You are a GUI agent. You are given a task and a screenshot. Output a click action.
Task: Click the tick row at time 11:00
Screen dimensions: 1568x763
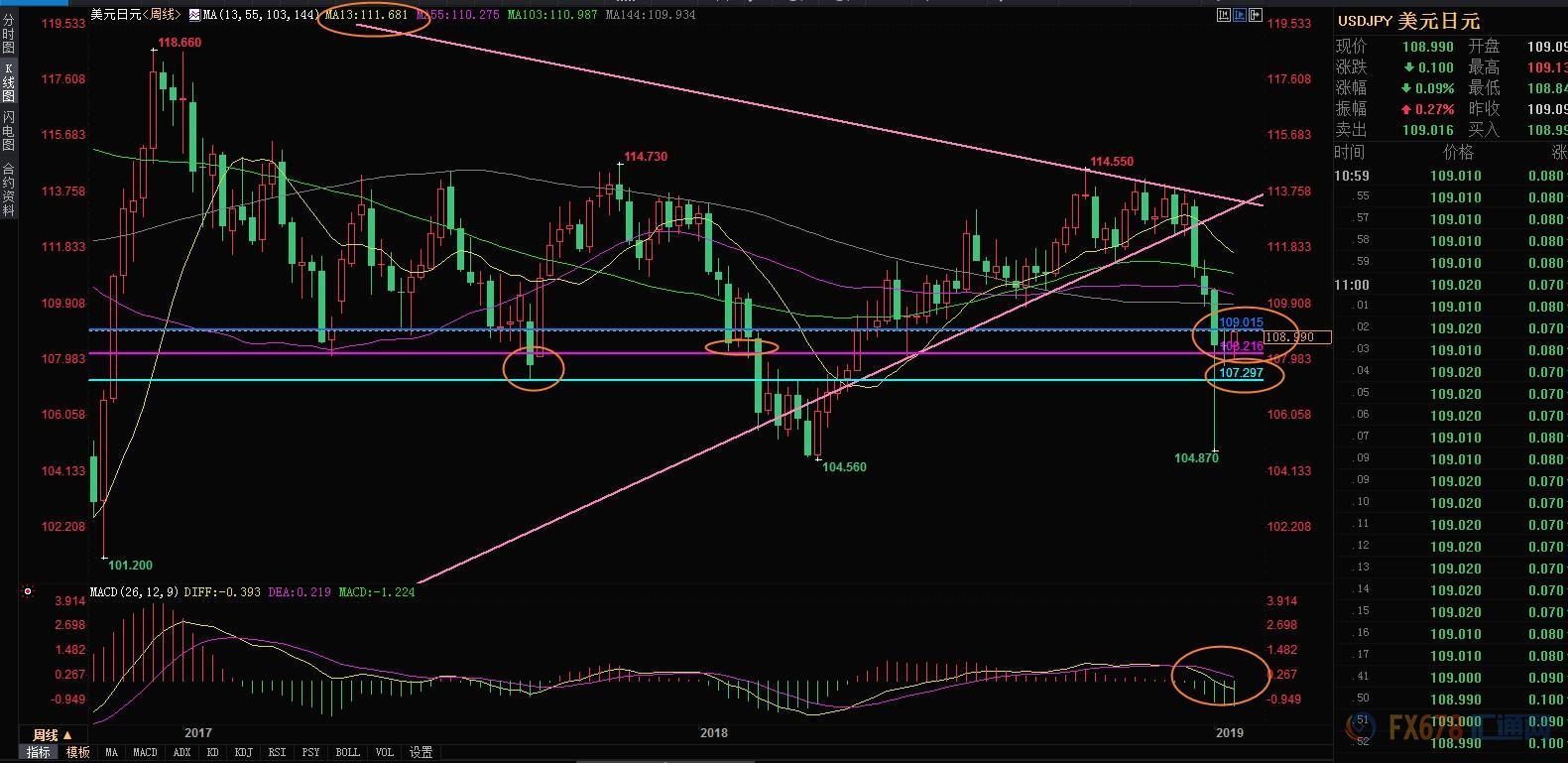[1451, 285]
